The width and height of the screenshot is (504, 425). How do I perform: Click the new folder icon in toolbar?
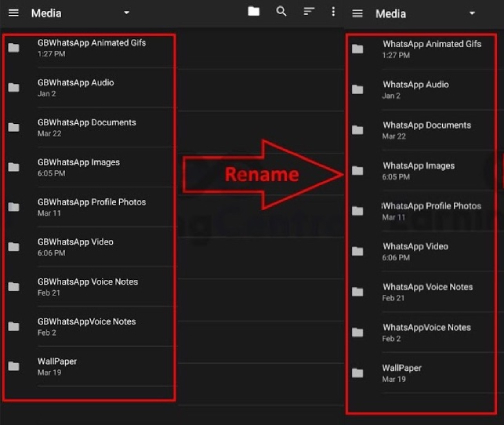tap(254, 12)
